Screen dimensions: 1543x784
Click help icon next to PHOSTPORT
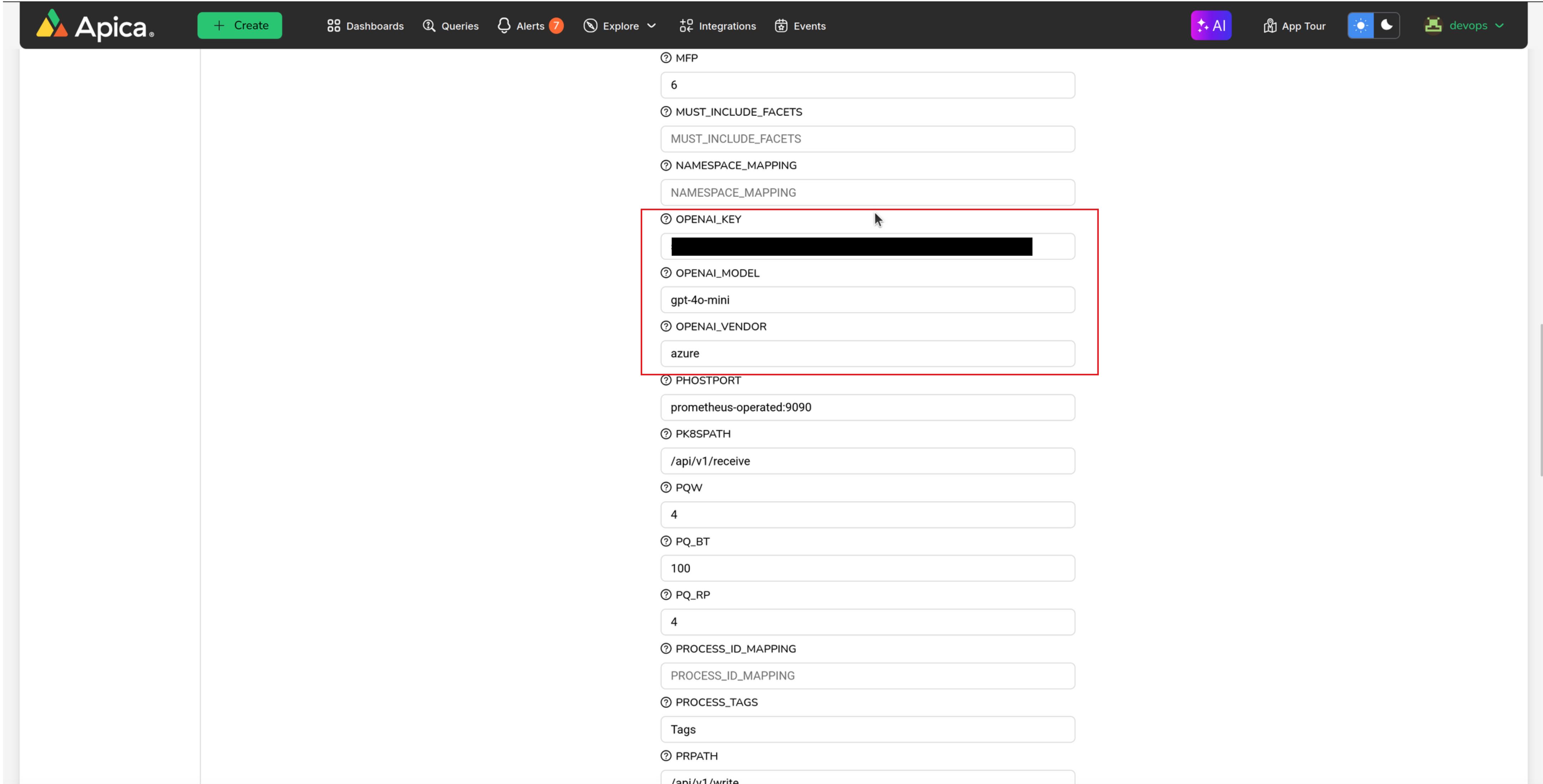point(665,380)
